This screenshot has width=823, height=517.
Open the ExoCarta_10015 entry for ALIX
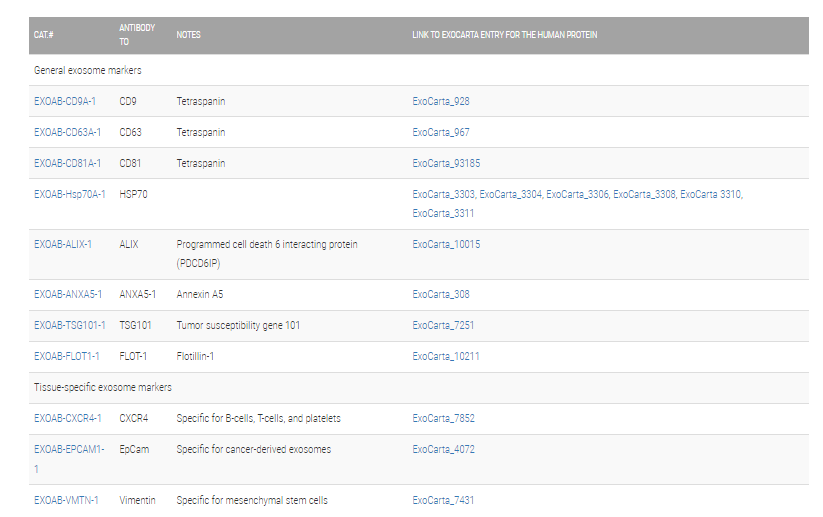tap(446, 244)
